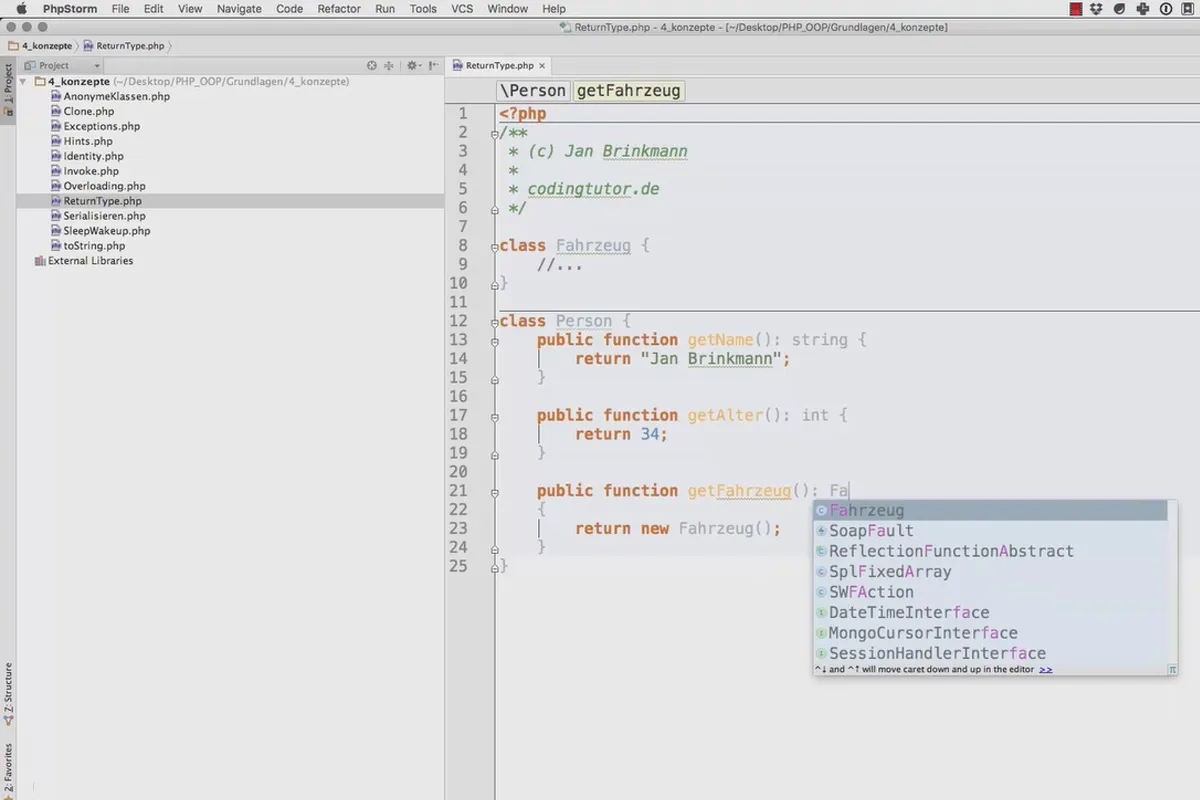The width and height of the screenshot is (1200, 800).
Task: Toggle the Z: Structure side panel
Action: 8,692
